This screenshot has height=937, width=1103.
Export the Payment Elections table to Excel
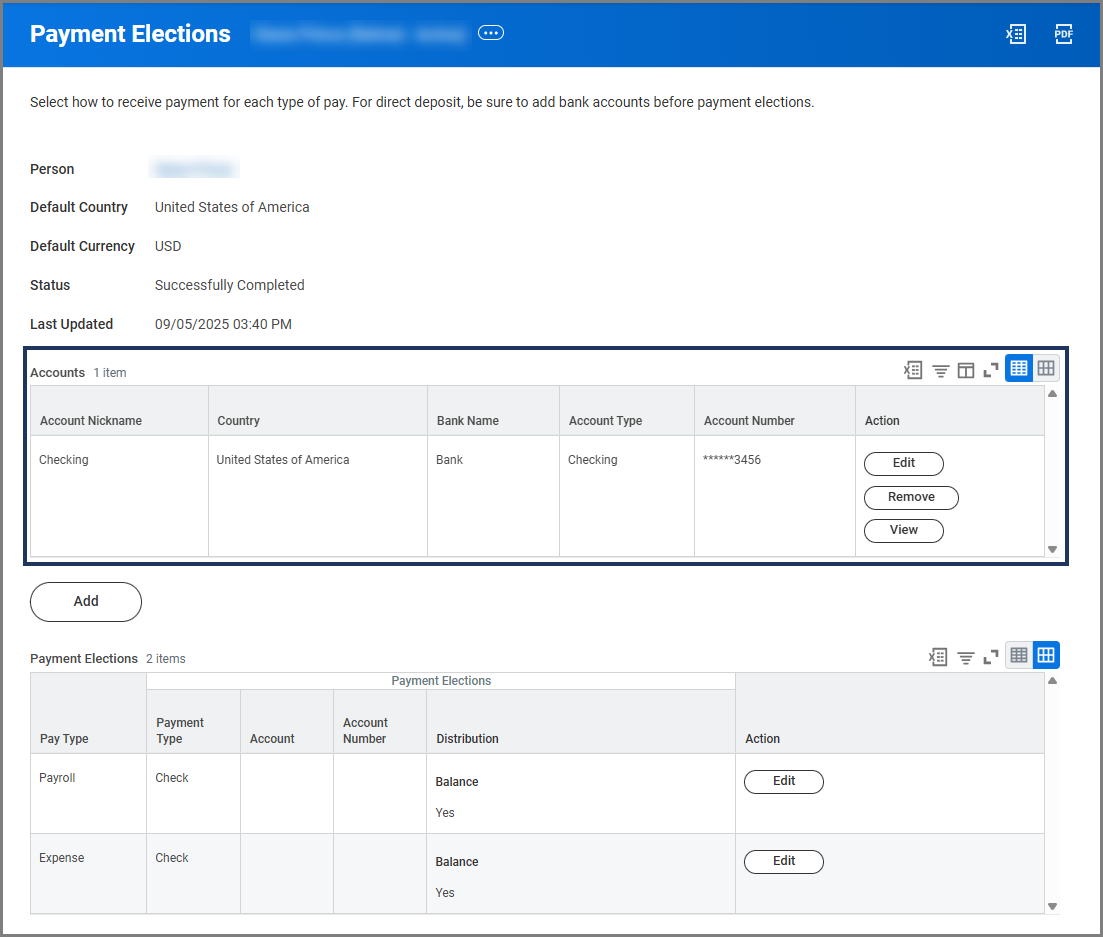pos(938,657)
